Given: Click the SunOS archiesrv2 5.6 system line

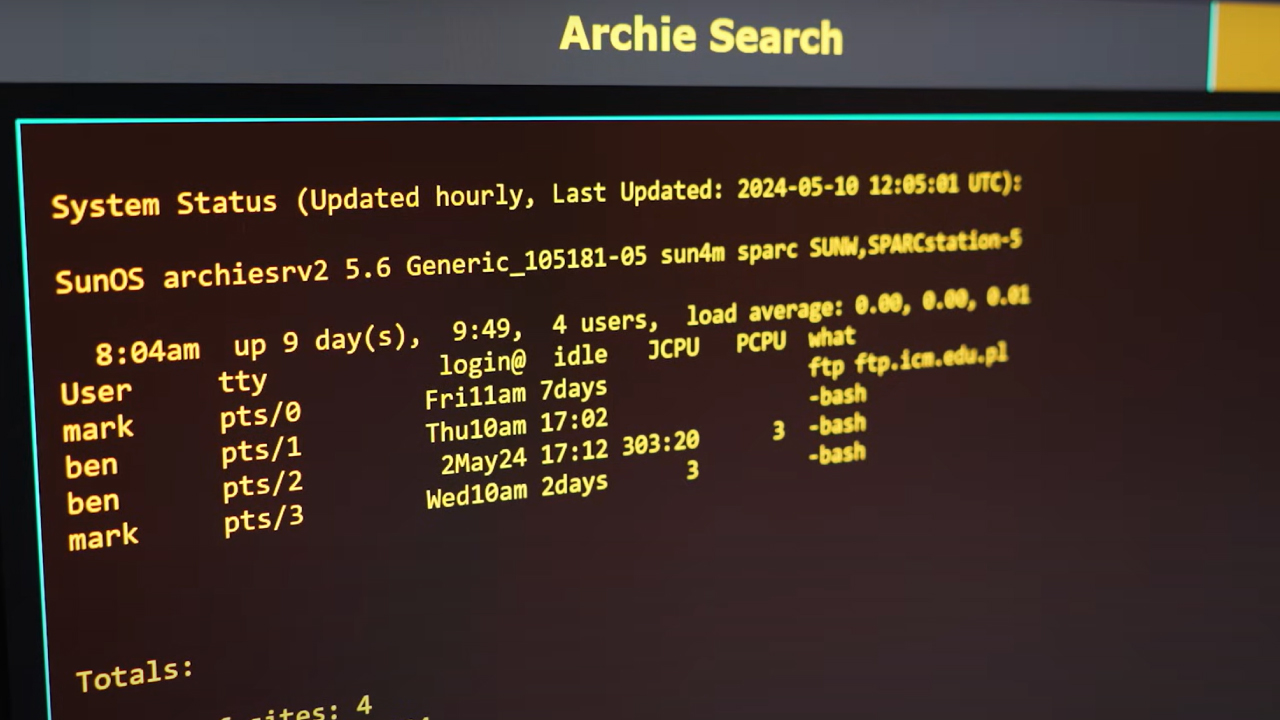Looking at the screenshot, I should pyautogui.click(x=538, y=262).
